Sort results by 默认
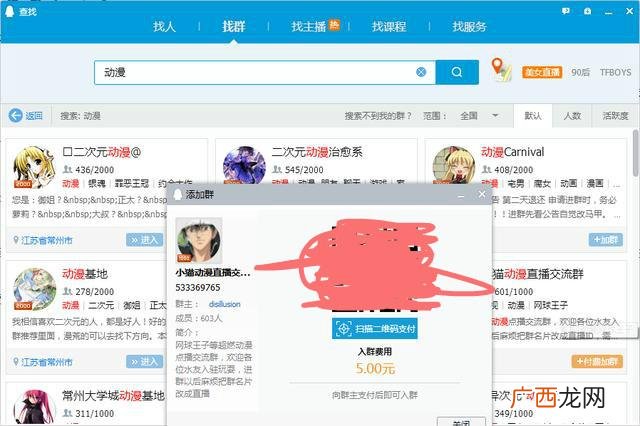640x426 pixels. [533, 116]
